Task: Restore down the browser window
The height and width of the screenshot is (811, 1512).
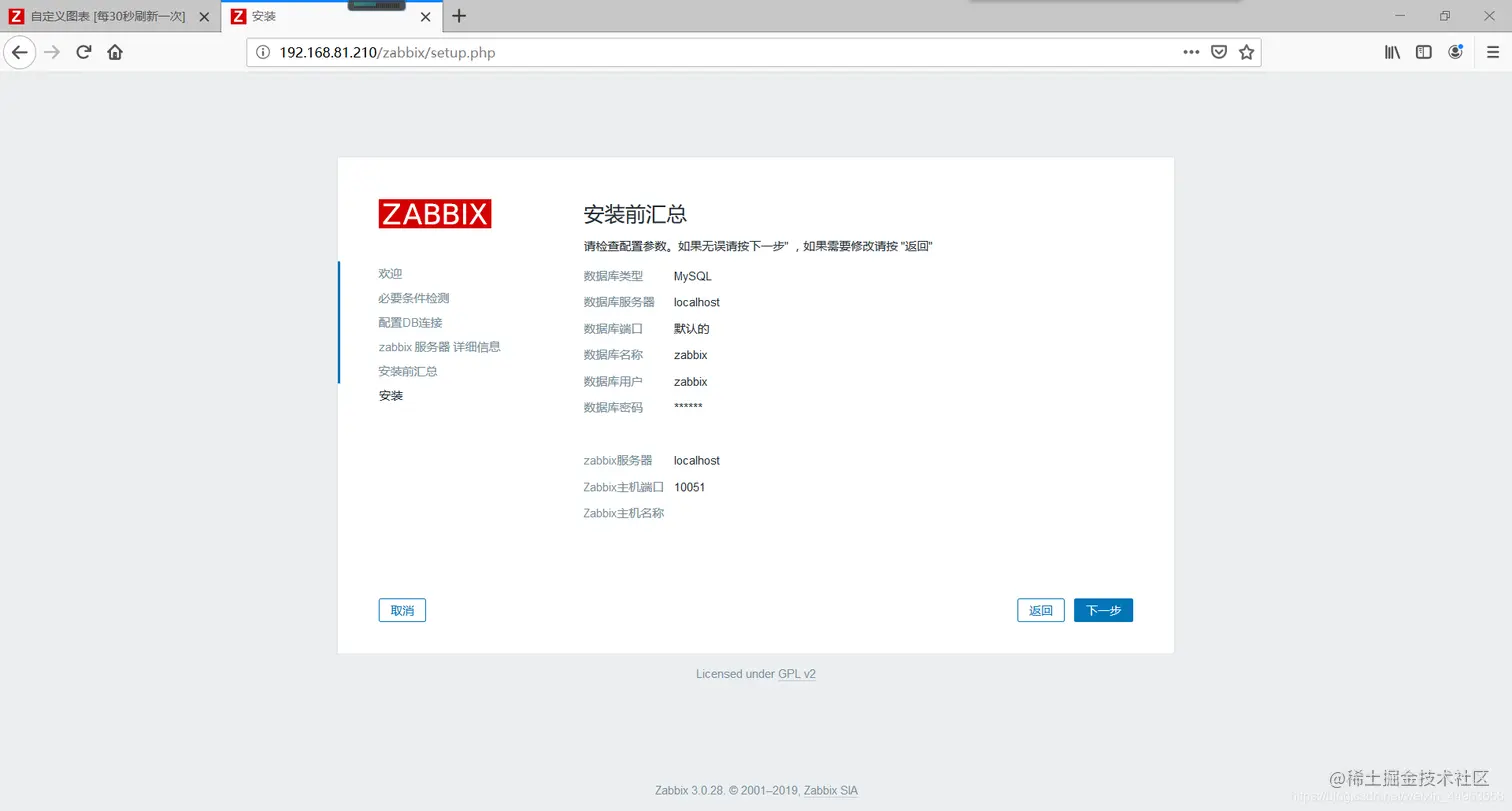Action: [x=1445, y=16]
